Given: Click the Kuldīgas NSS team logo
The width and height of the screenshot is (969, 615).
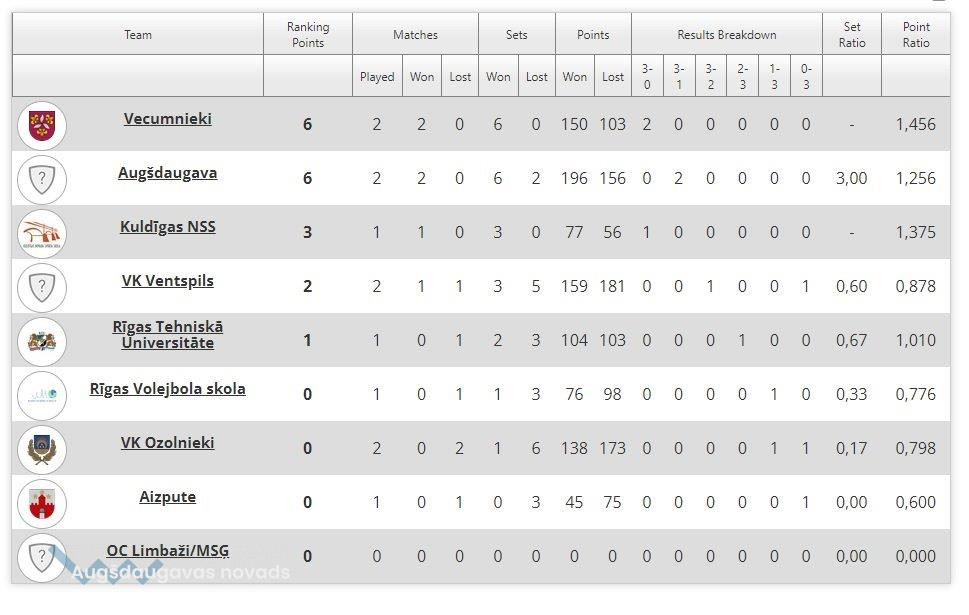Looking at the screenshot, I should tap(42, 234).
